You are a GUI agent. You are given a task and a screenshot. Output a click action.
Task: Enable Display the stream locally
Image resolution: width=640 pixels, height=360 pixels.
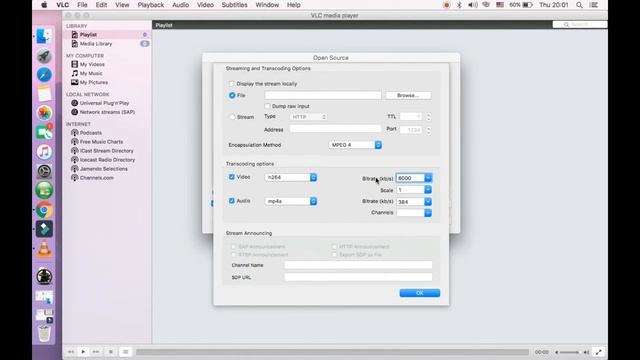[232, 84]
